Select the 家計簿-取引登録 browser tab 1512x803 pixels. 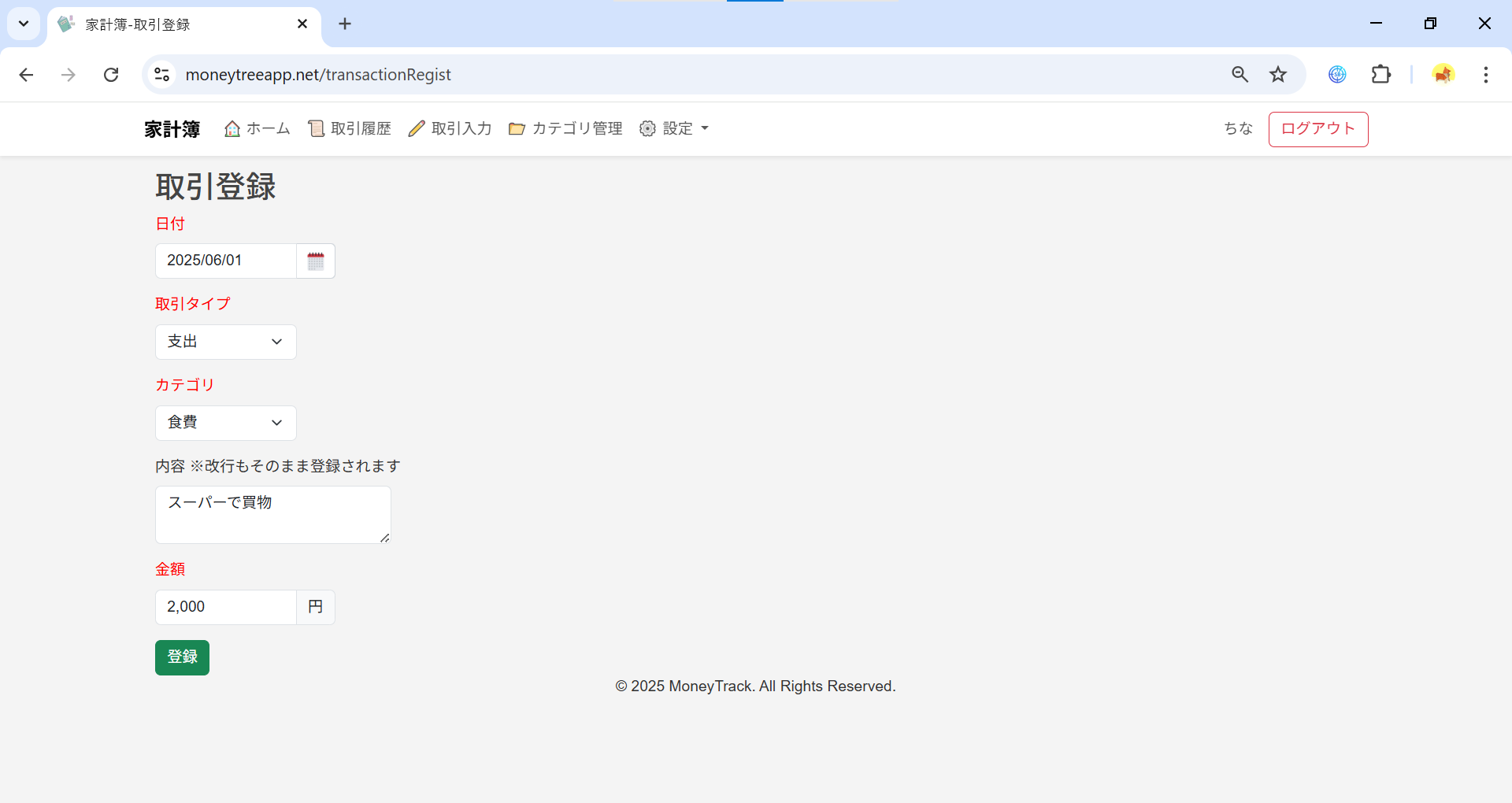184,24
